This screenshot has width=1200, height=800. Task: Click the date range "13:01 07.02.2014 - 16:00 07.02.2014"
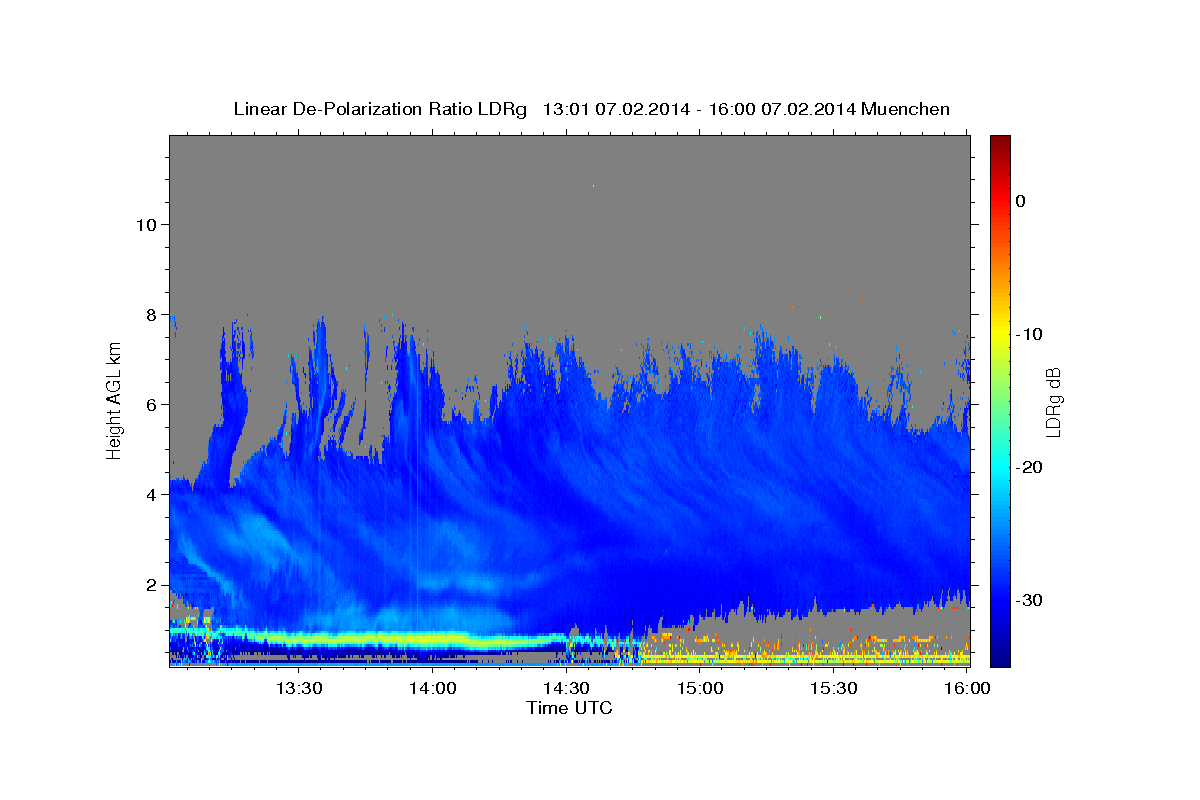pos(698,109)
